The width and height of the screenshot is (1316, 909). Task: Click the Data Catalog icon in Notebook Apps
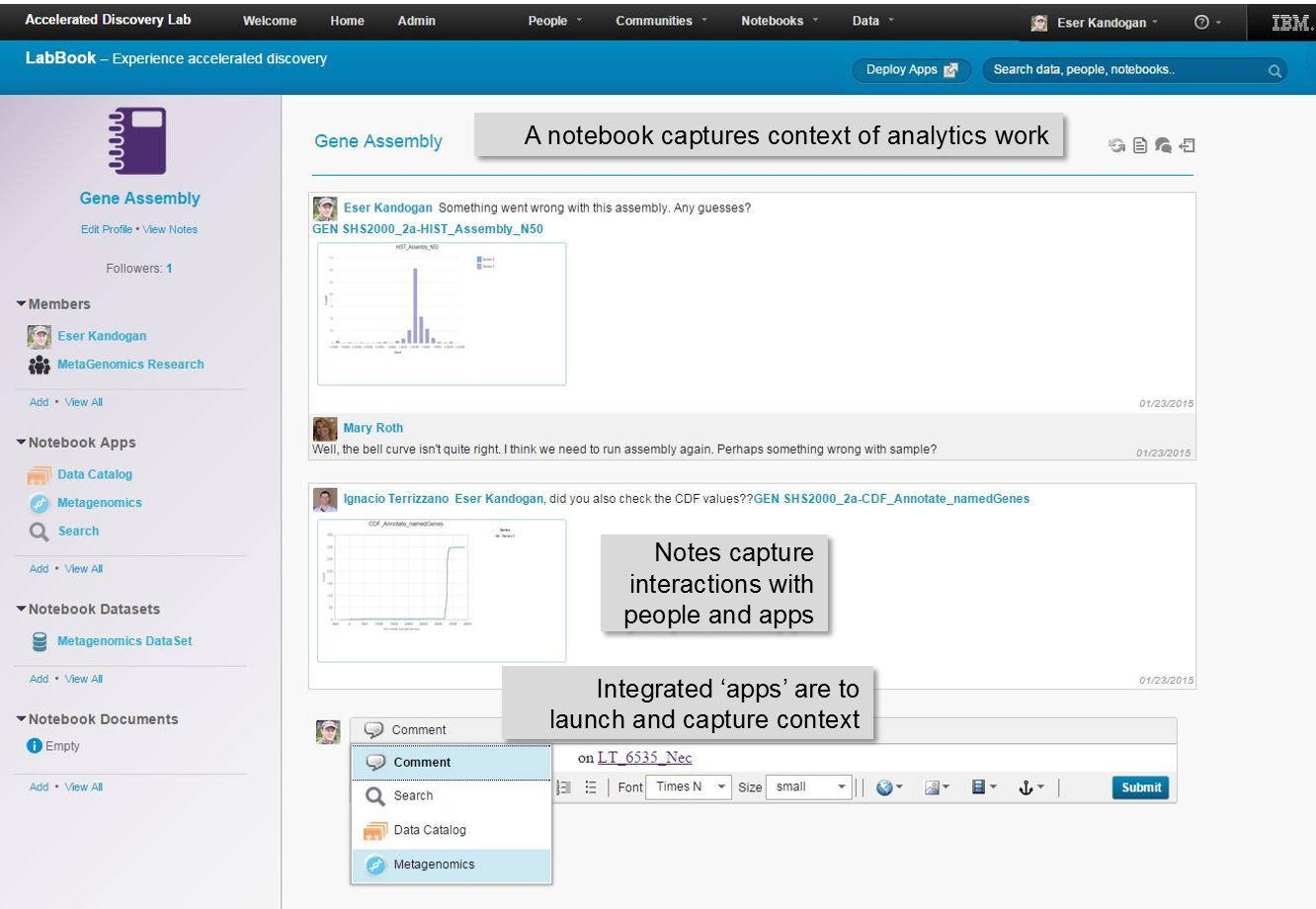click(x=40, y=475)
